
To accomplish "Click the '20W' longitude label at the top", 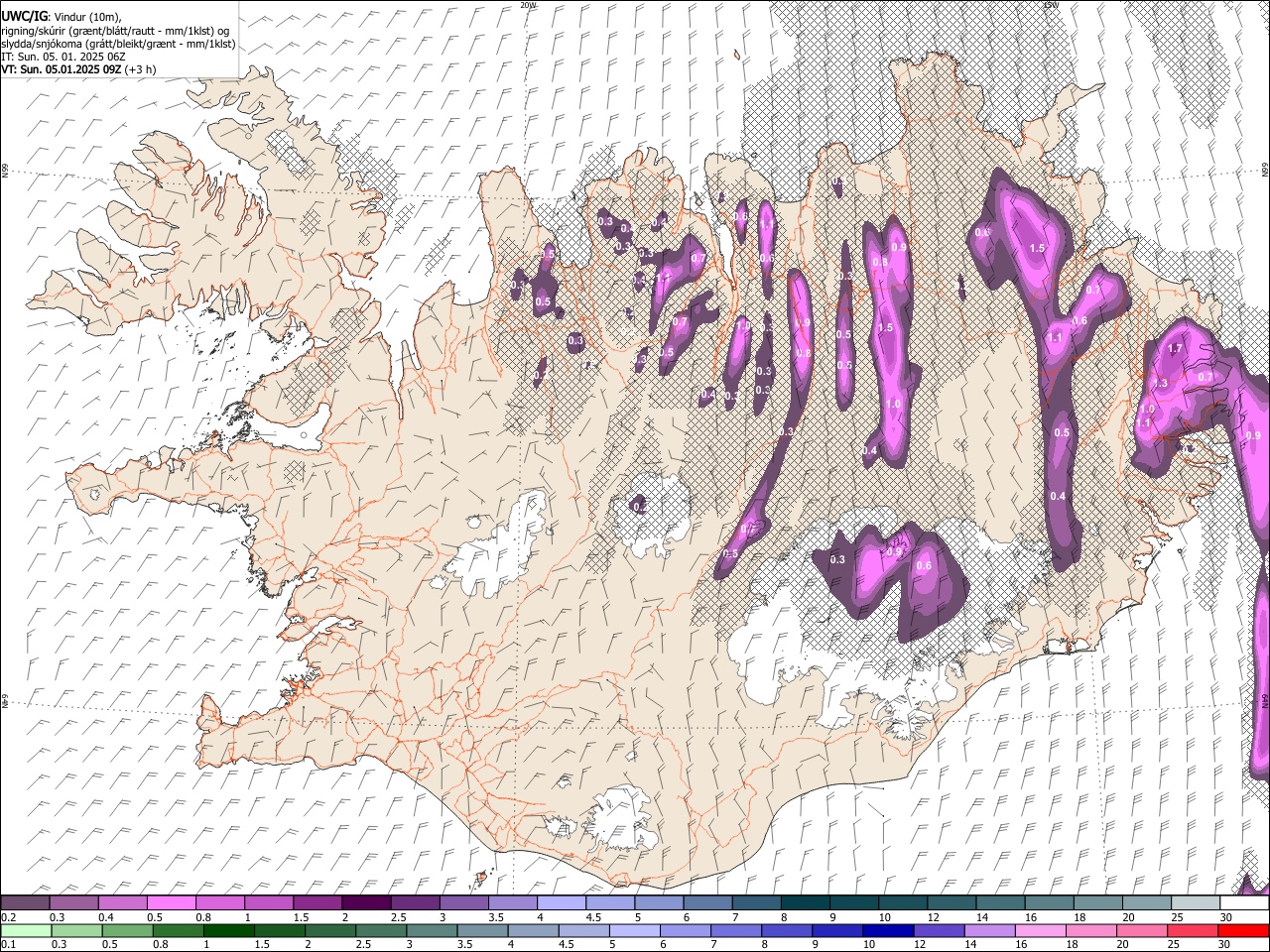I will [x=528, y=5].
